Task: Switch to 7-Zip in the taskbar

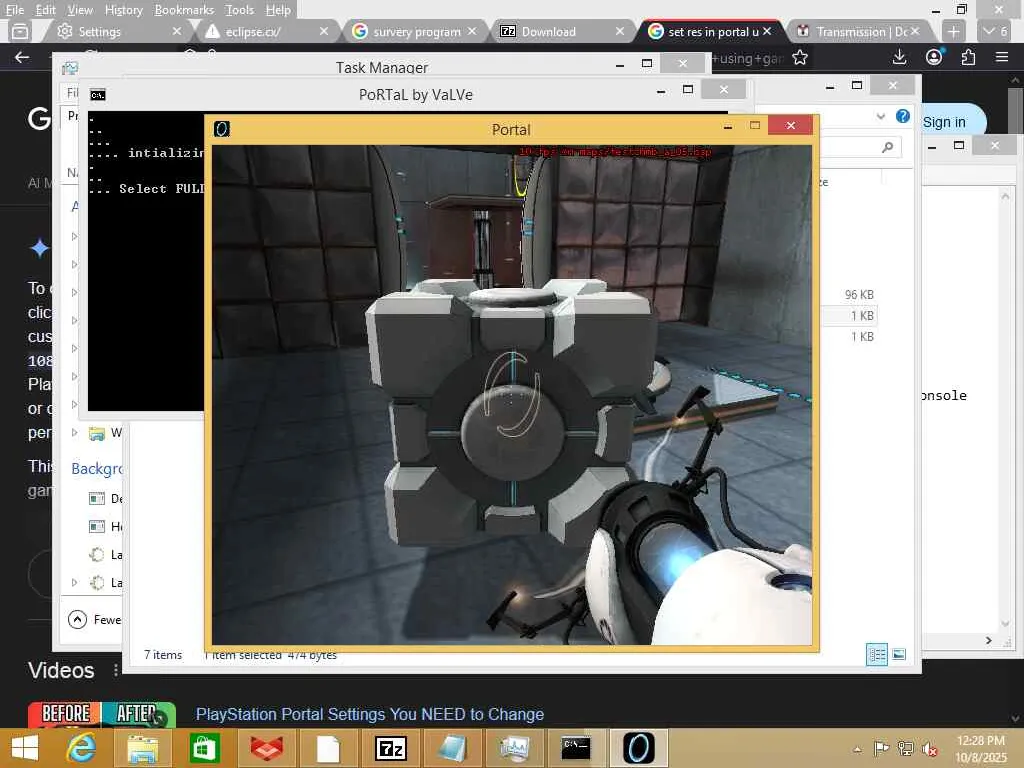Action: coord(390,748)
